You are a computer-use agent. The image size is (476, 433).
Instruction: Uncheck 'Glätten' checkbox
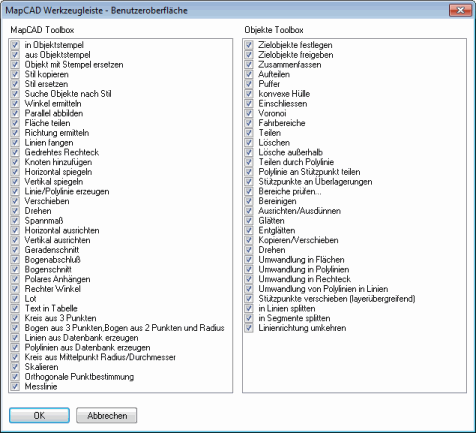point(249,220)
